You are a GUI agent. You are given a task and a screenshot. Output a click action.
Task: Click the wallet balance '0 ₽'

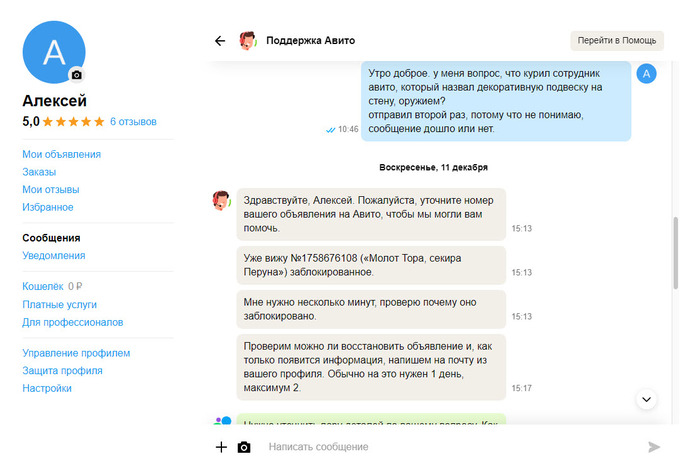point(75,286)
